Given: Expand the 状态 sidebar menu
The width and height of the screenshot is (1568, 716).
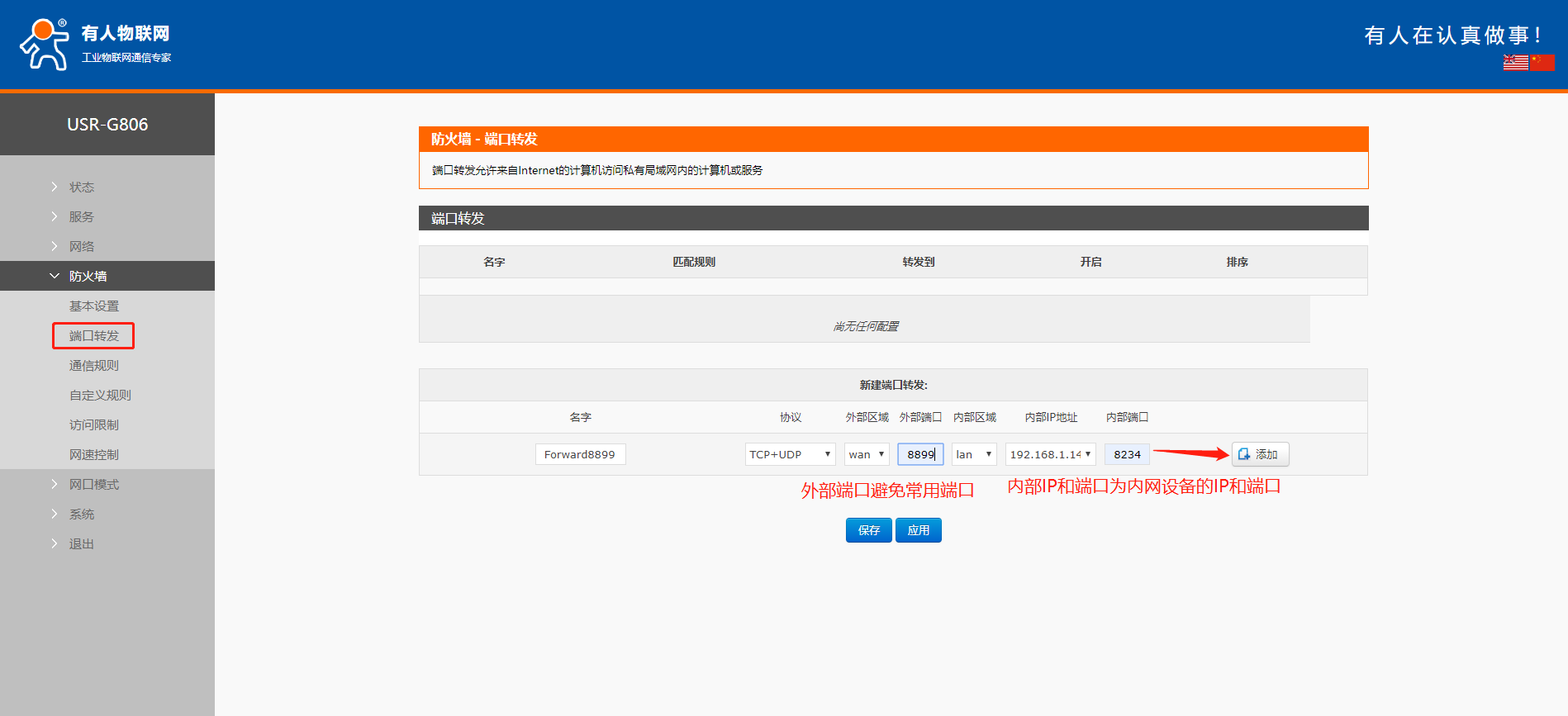Looking at the screenshot, I should point(81,187).
